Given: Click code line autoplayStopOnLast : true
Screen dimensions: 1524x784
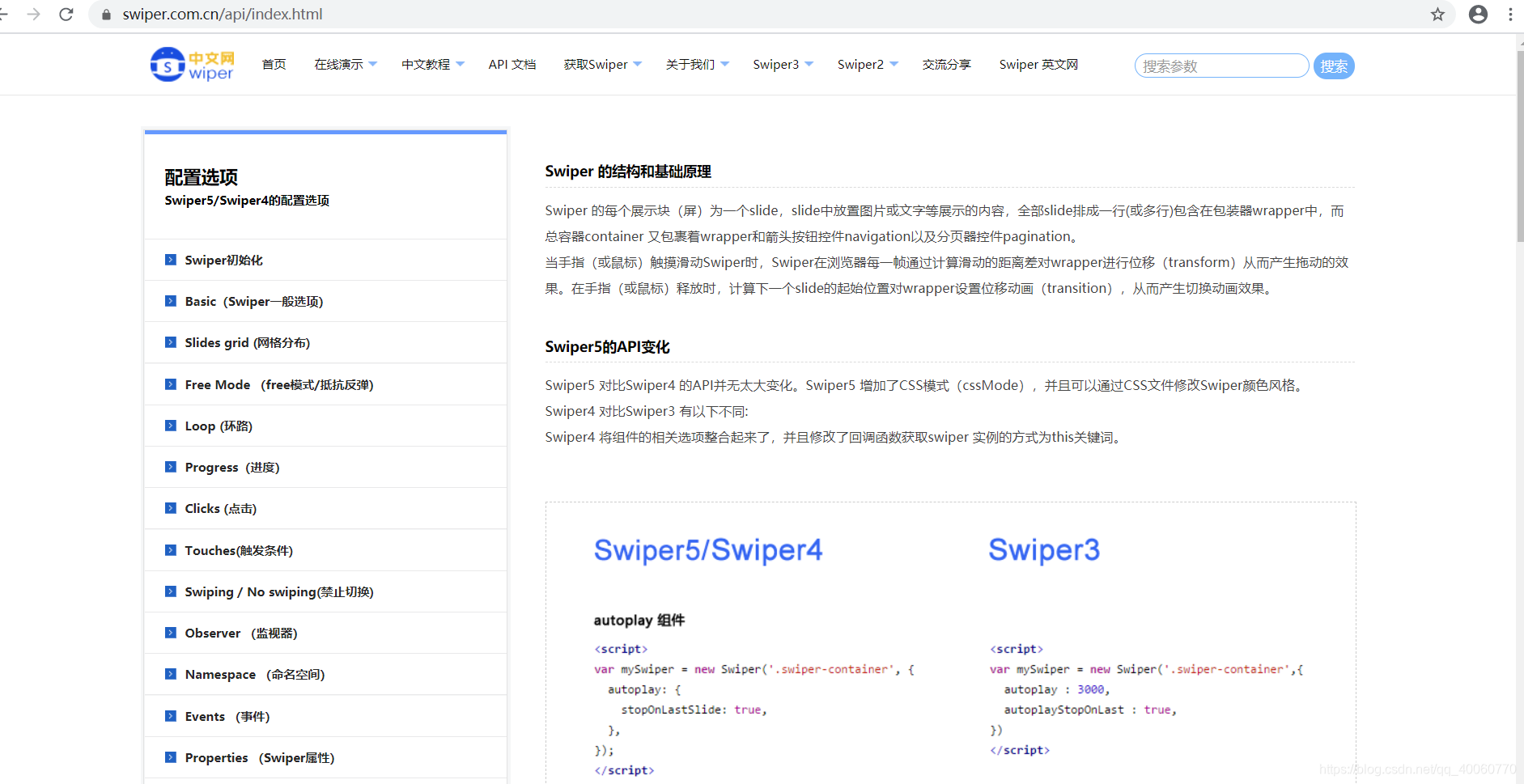Looking at the screenshot, I should [1090, 710].
